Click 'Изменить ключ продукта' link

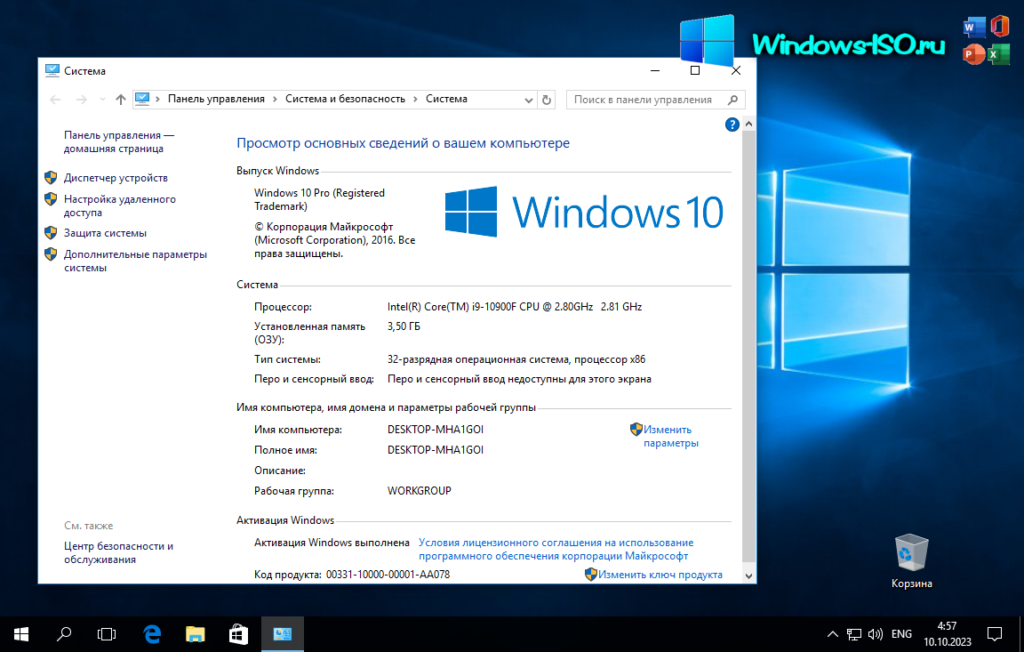660,575
